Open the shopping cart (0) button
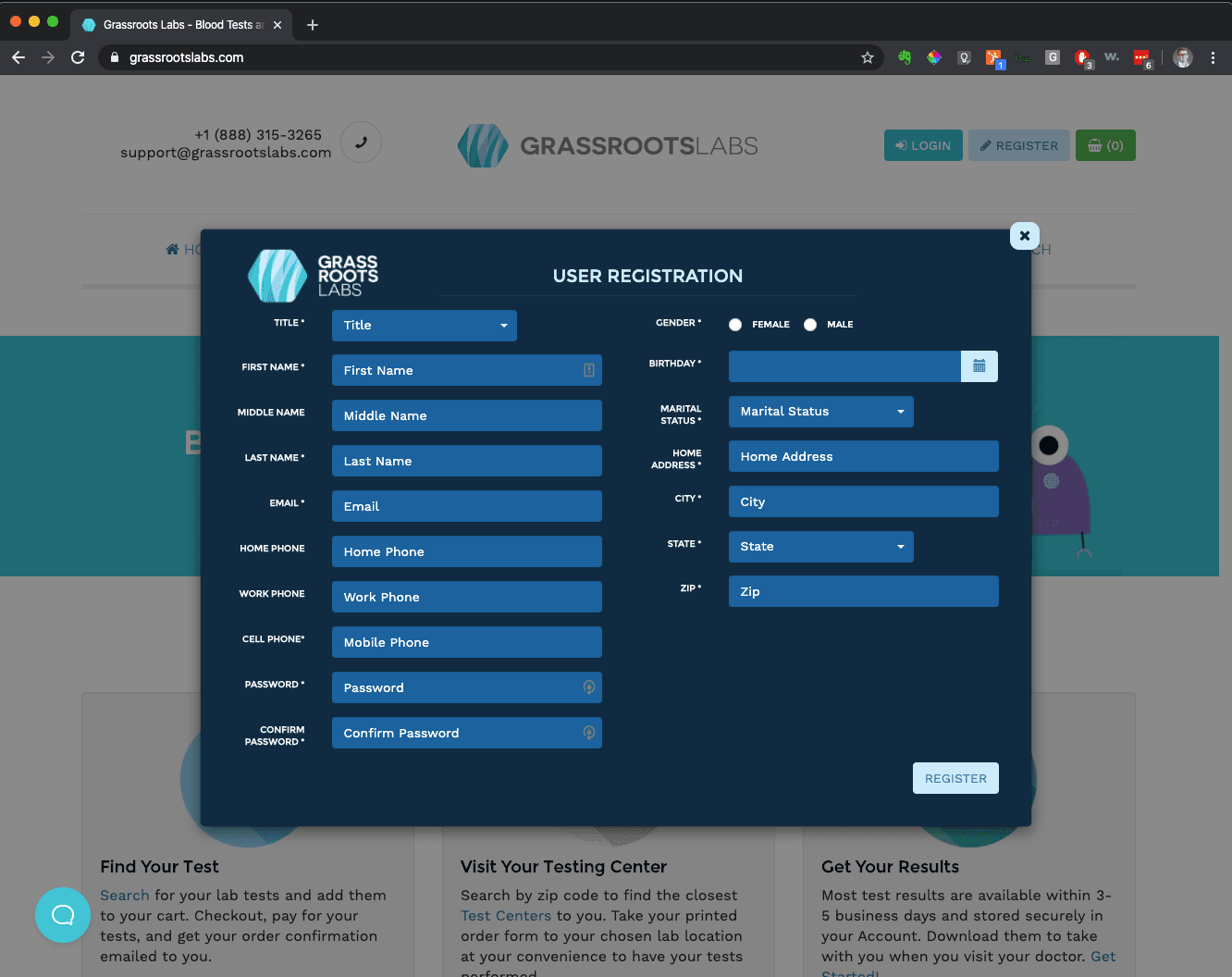Screen dimensions: 1232x977 [x=1104, y=145]
